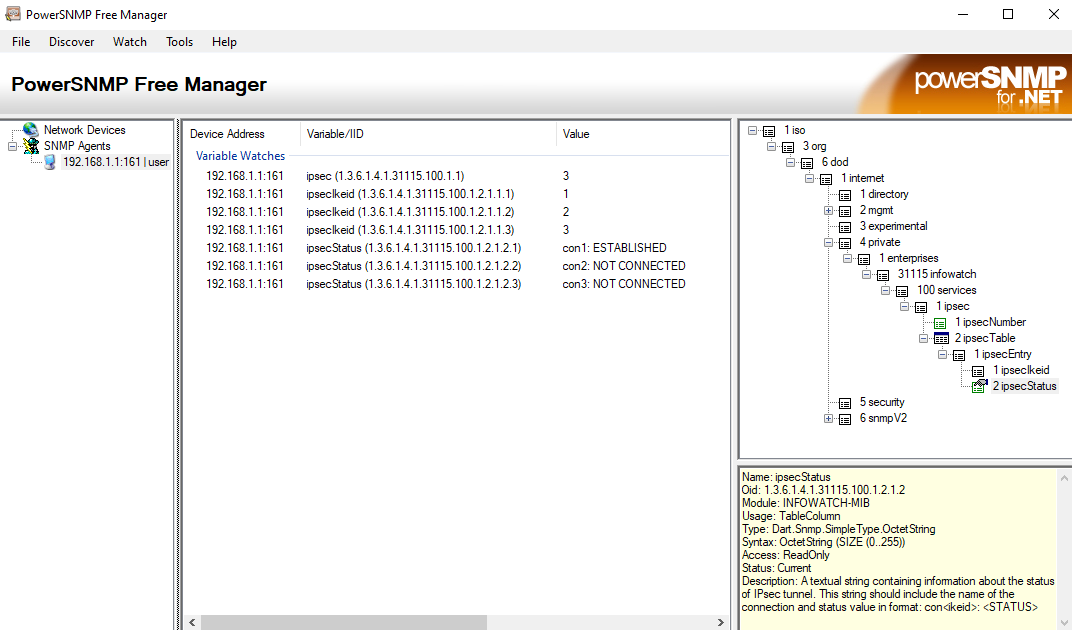Collapse the 4 private MIB node

[x=829, y=242]
